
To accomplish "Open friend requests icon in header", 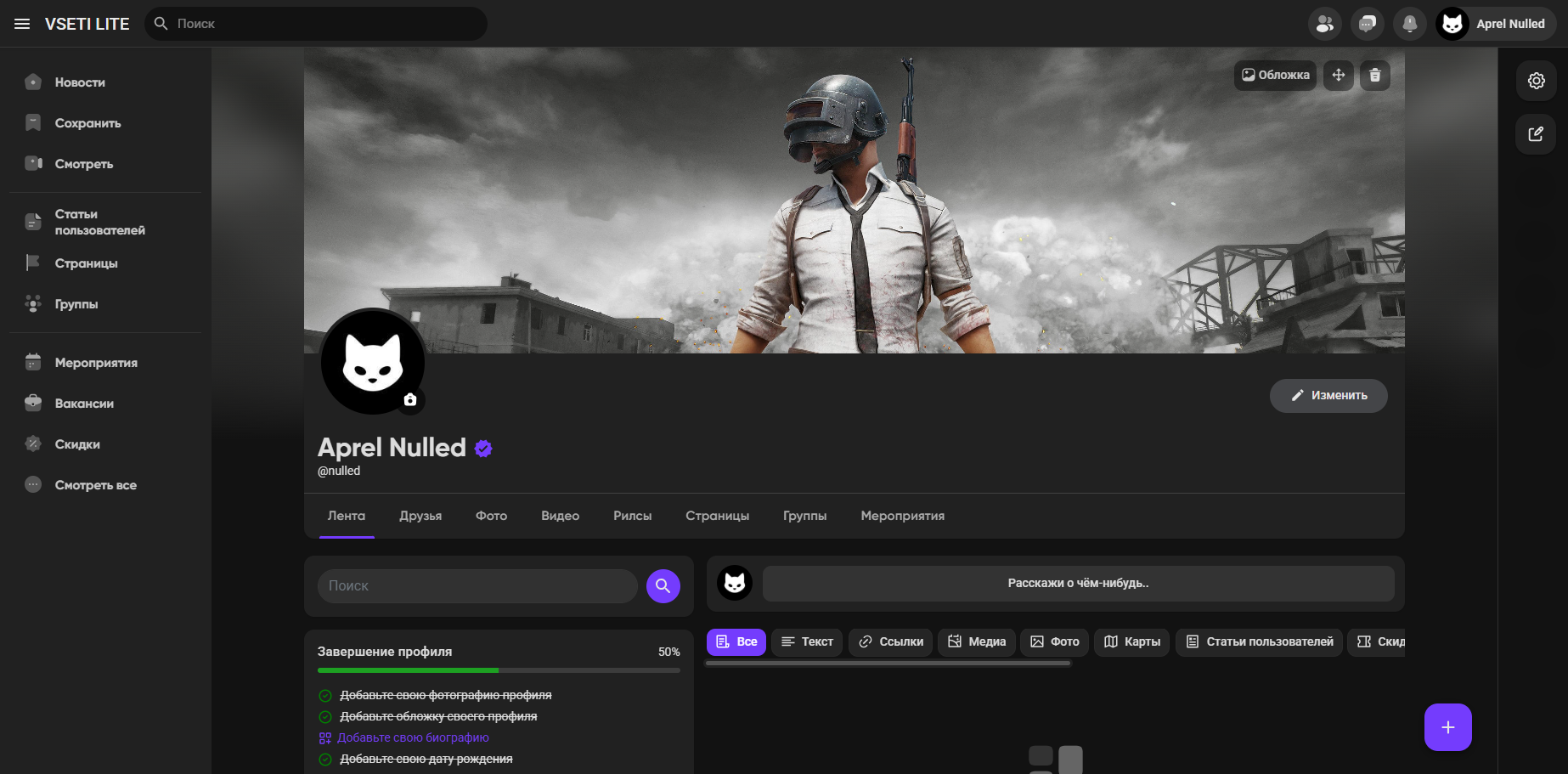I will [x=1324, y=24].
